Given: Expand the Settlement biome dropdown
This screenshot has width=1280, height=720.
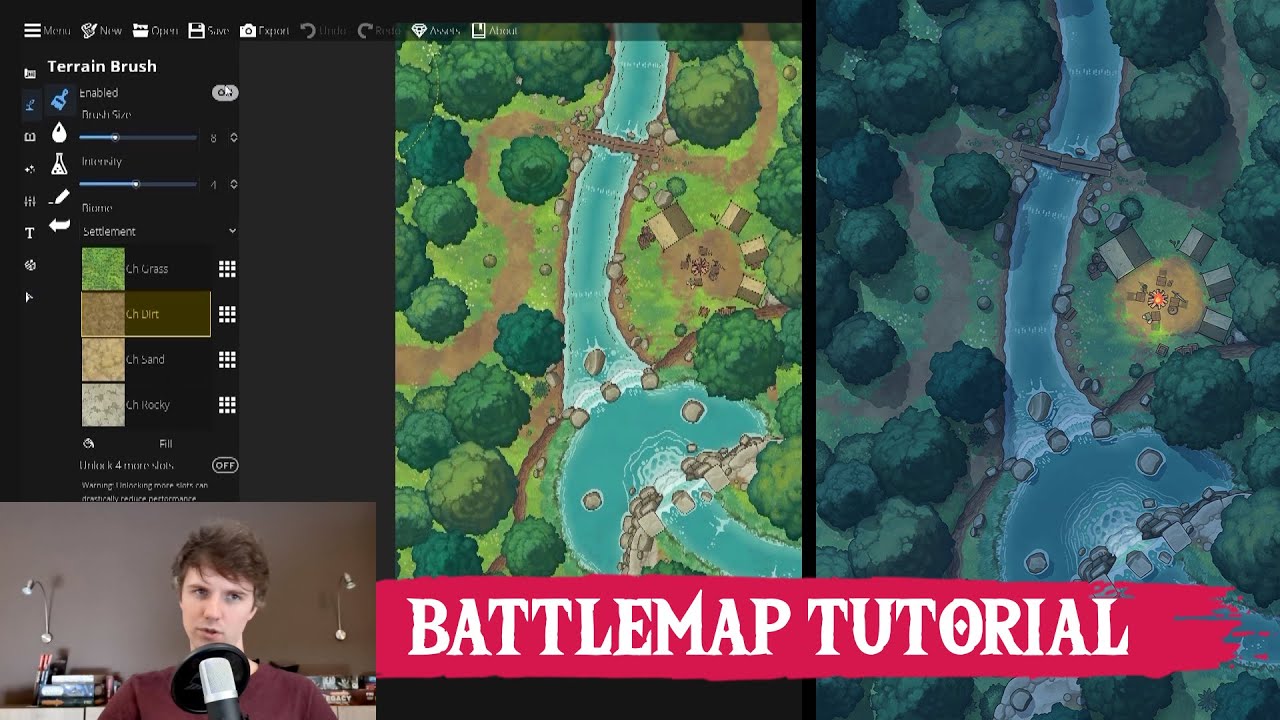Looking at the screenshot, I should coord(159,231).
